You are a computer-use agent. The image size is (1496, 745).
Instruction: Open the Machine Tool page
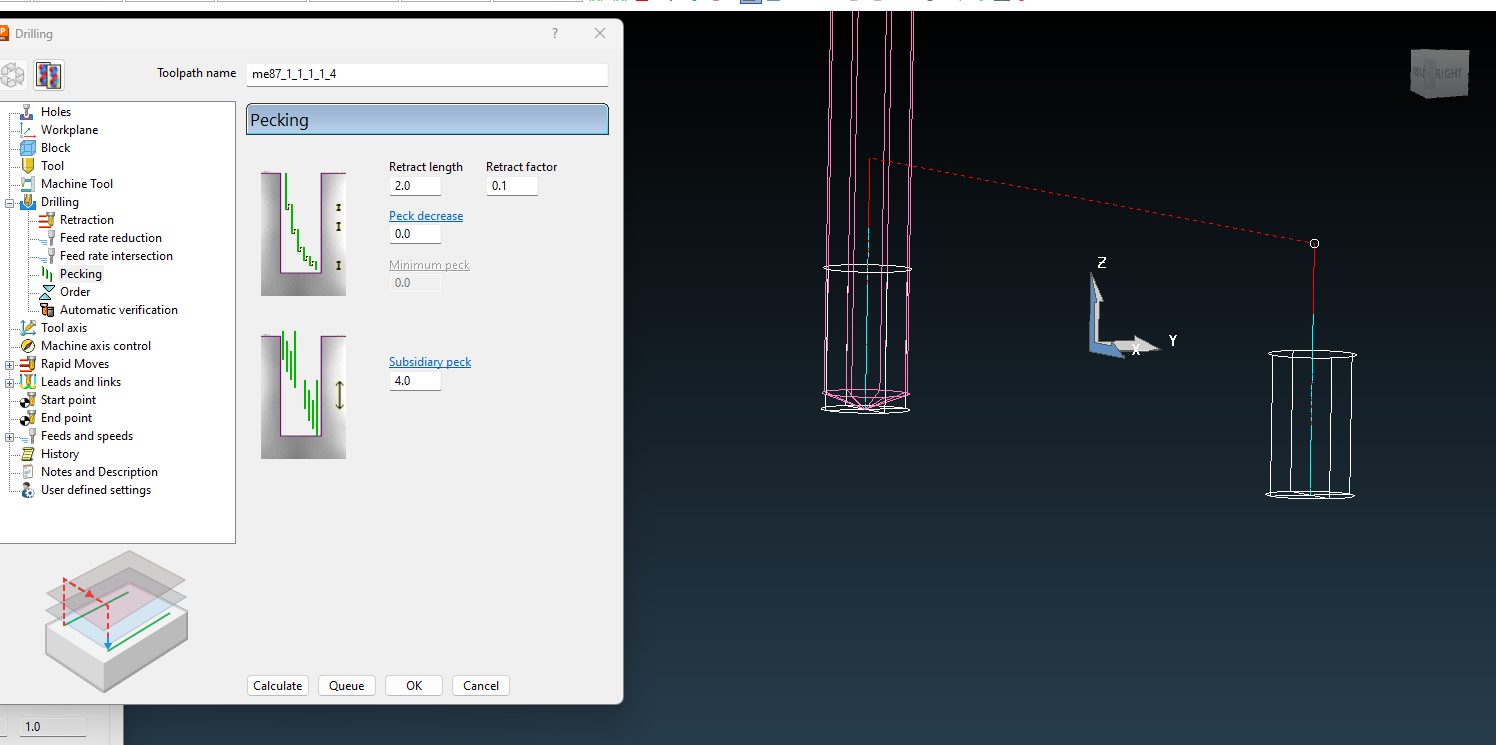tap(76, 184)
